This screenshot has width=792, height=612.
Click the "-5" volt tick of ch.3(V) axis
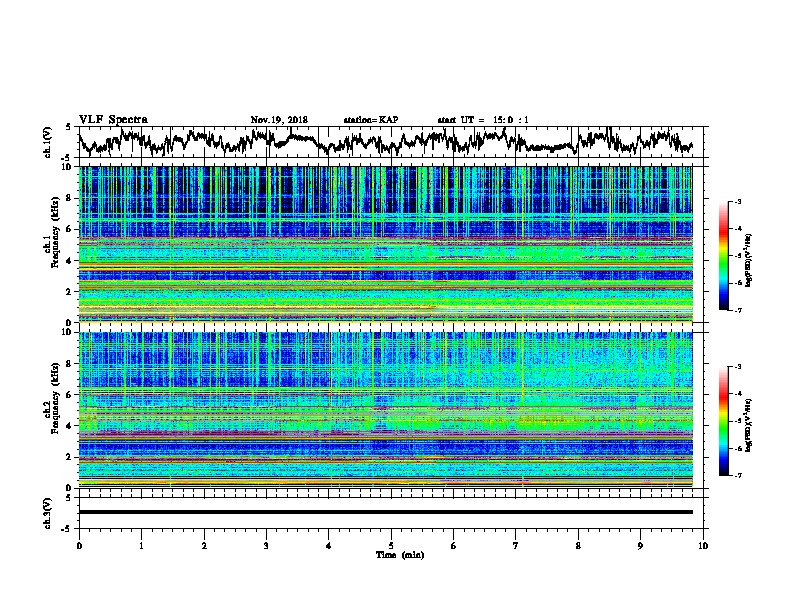(x=67, y=529)
